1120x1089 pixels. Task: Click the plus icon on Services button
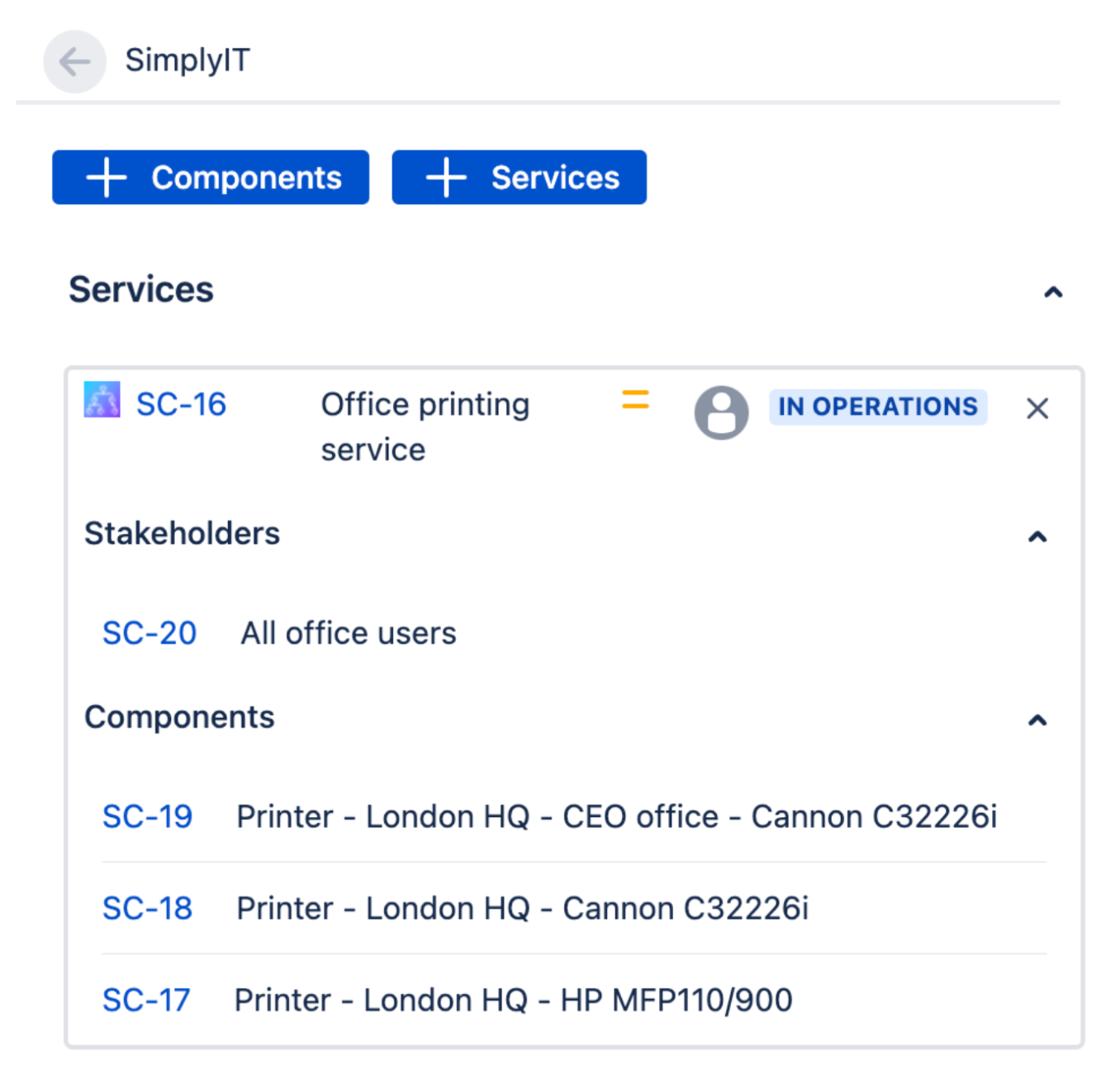(446, 178)
